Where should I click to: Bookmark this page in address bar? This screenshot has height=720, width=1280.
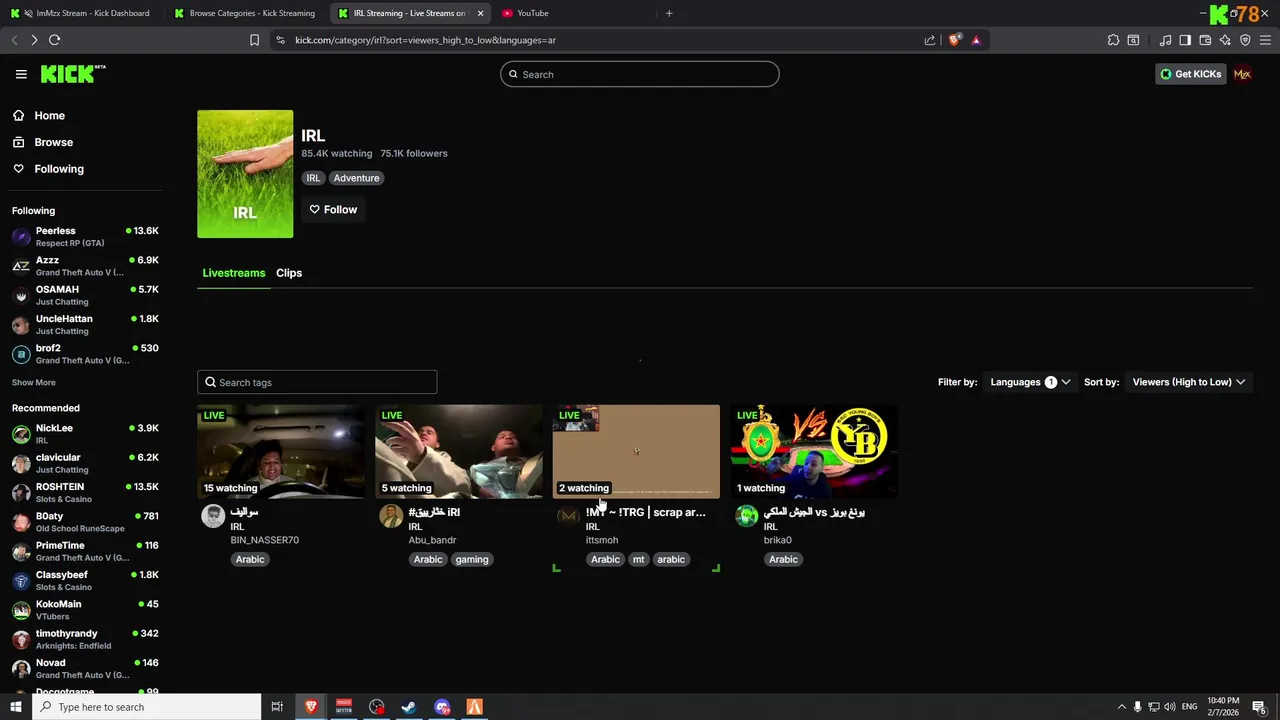coord(254,40)
